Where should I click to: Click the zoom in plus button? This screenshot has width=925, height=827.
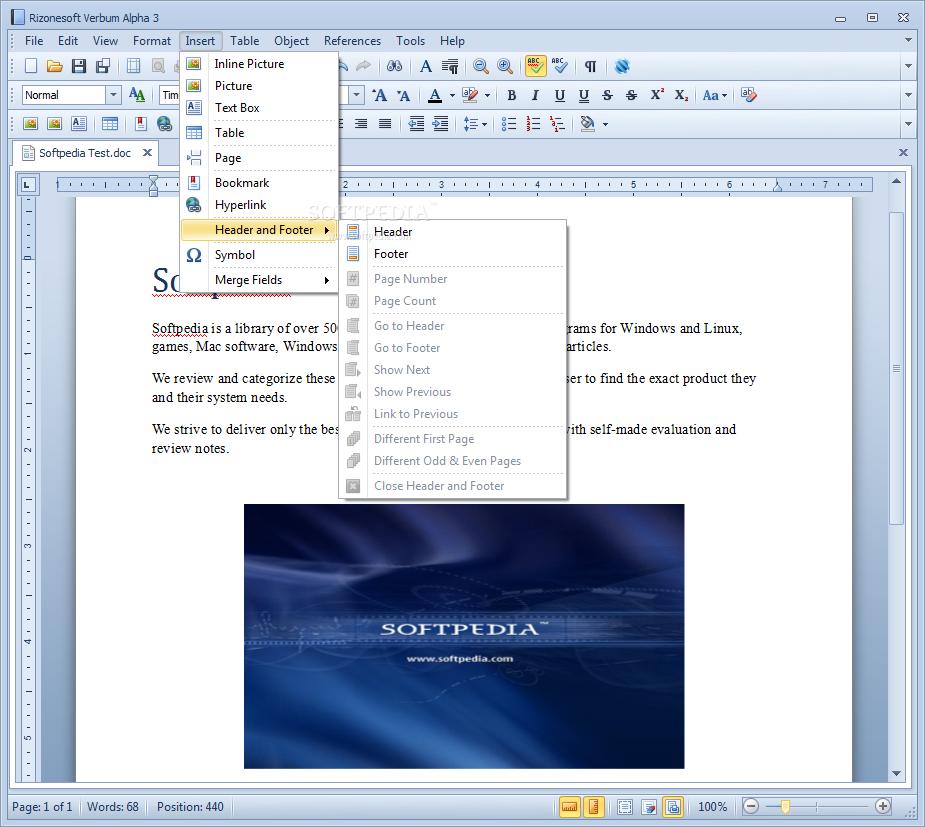point(883,806)
